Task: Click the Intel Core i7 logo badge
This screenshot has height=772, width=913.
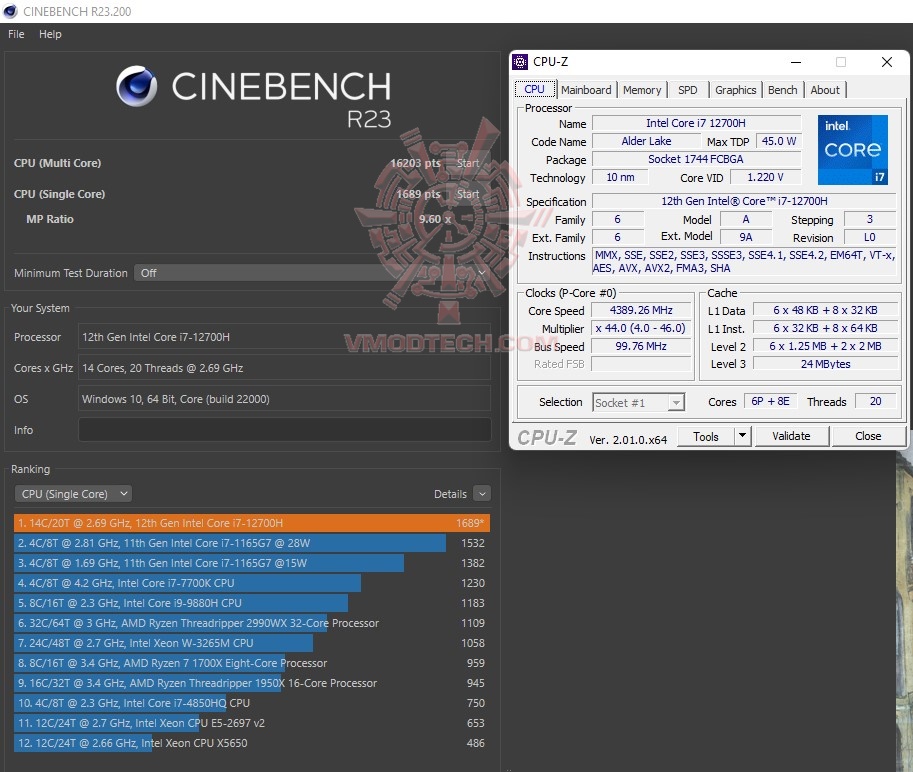Action: [852, 150]
